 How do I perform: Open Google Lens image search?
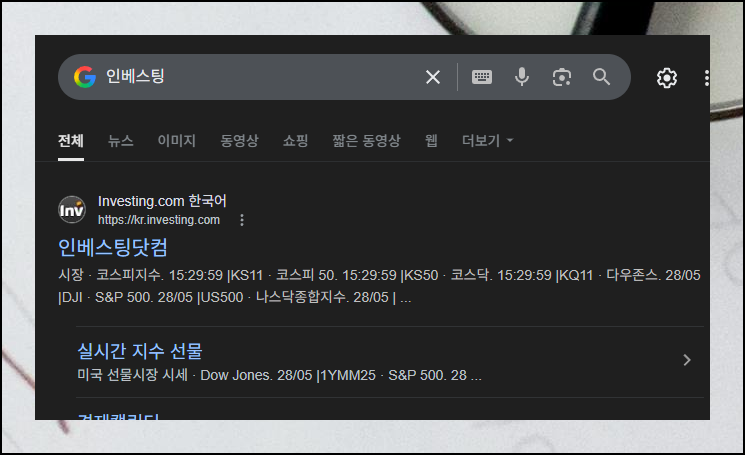[562, 77]
